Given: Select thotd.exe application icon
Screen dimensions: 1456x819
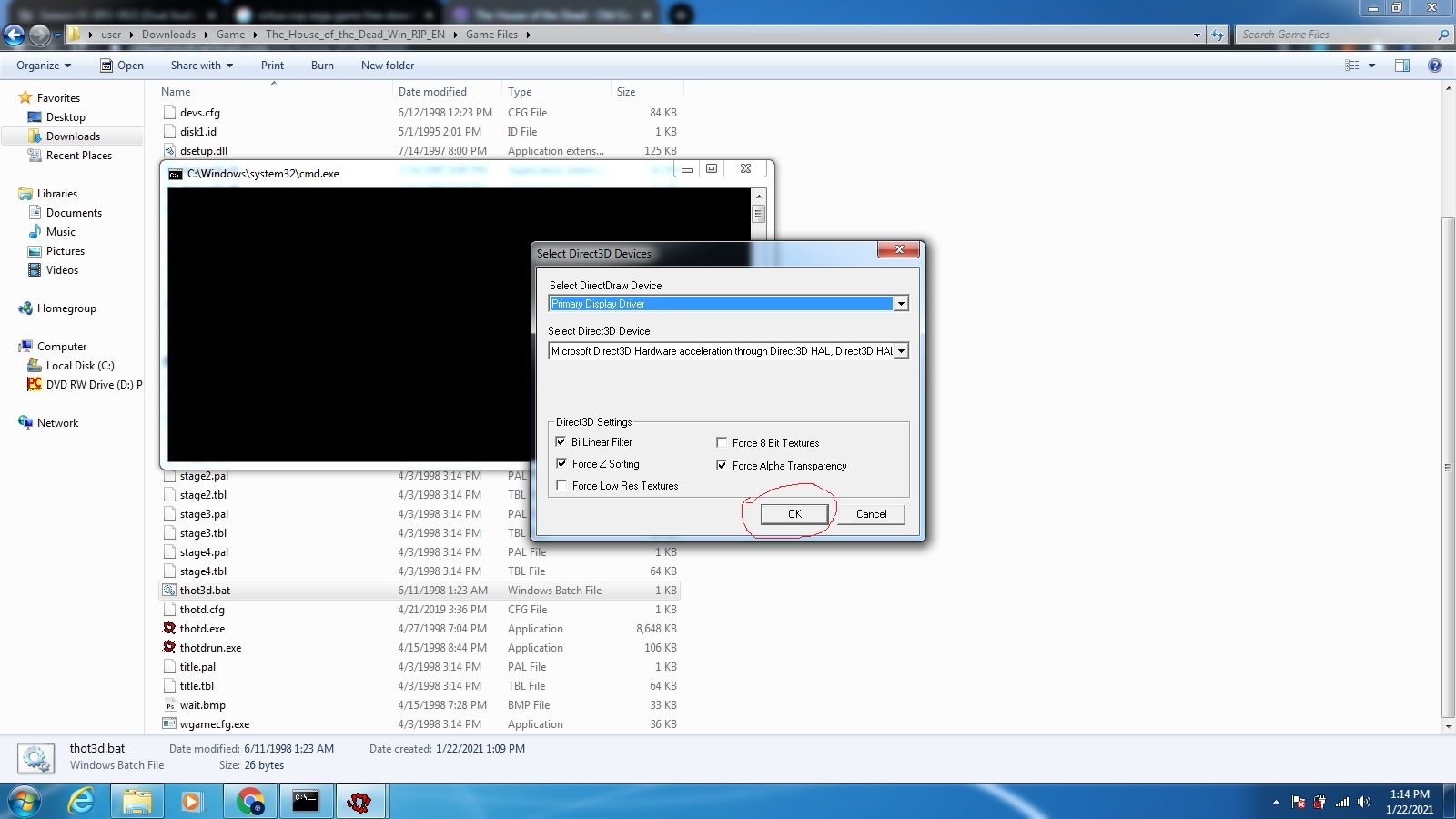Looking at the screenshot, I should click(x=169, y=628).
